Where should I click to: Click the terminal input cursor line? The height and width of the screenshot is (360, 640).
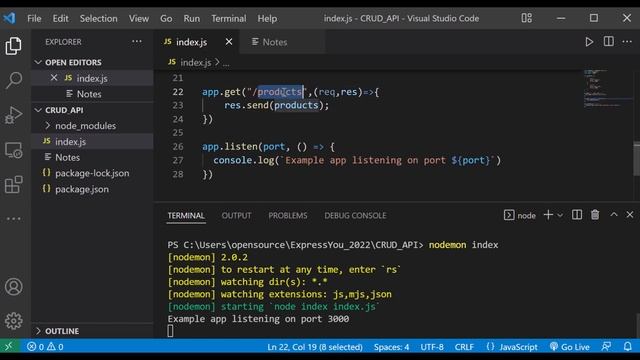[x=170, y=331]
